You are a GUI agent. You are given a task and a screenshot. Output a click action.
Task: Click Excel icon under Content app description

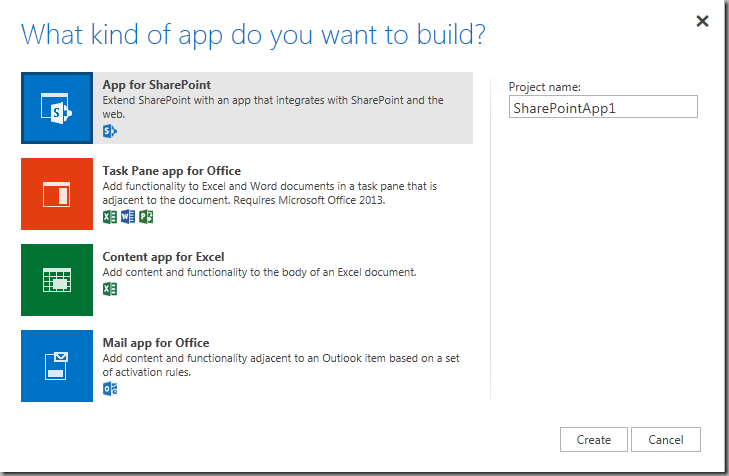tap(110, 289)
